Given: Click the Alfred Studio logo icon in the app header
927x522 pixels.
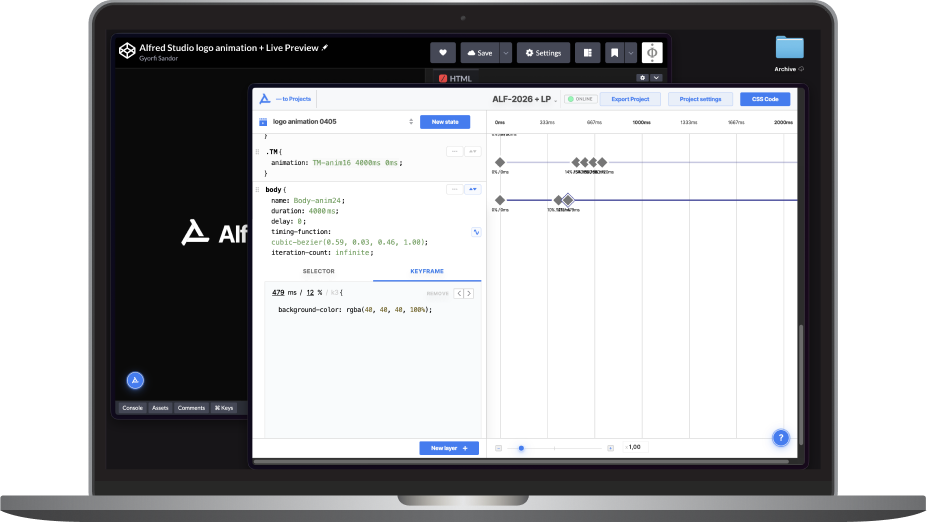Looking at the screenshot, I should (265, 99).
